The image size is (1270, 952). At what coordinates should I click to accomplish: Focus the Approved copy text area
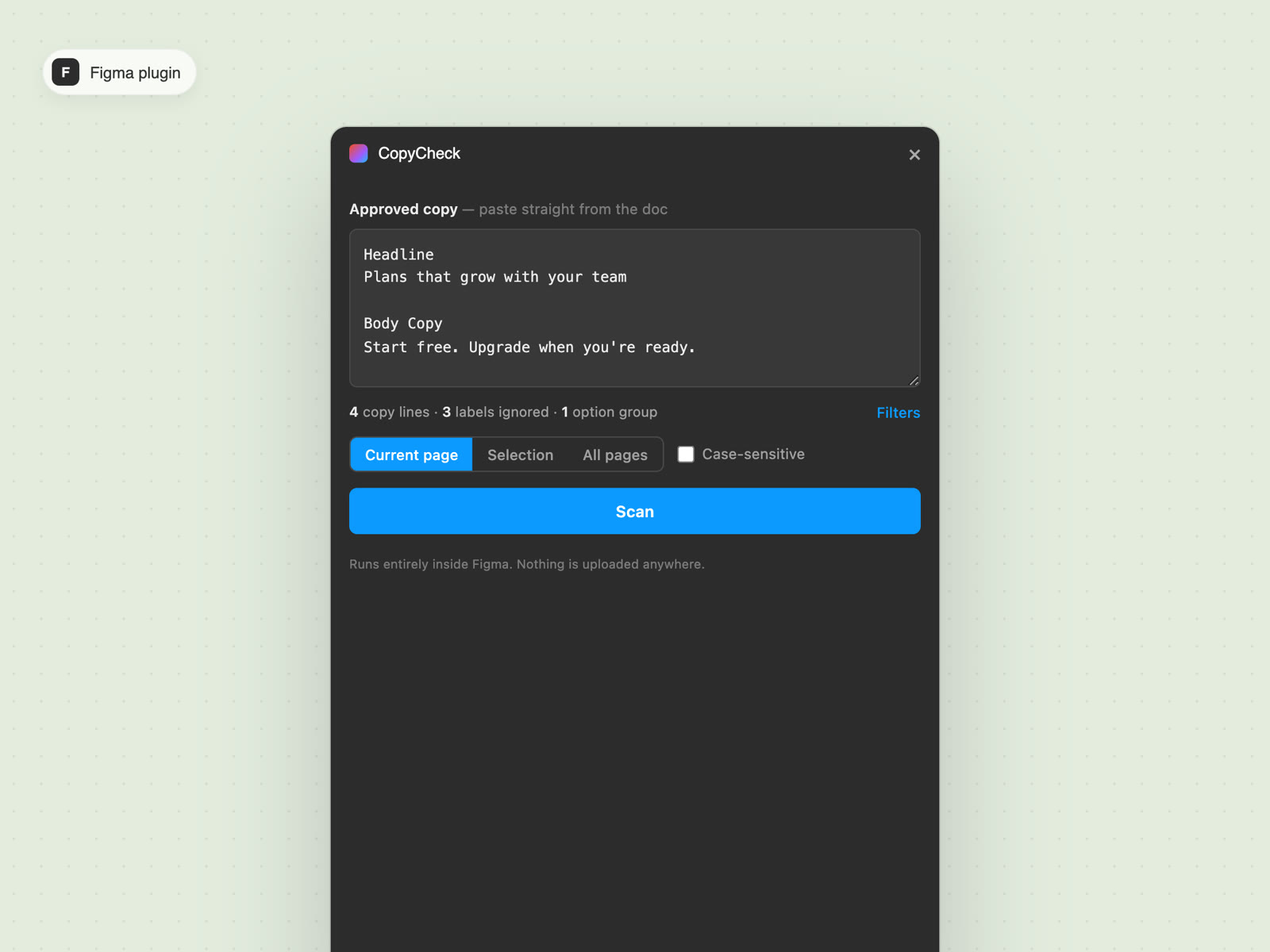635,308
